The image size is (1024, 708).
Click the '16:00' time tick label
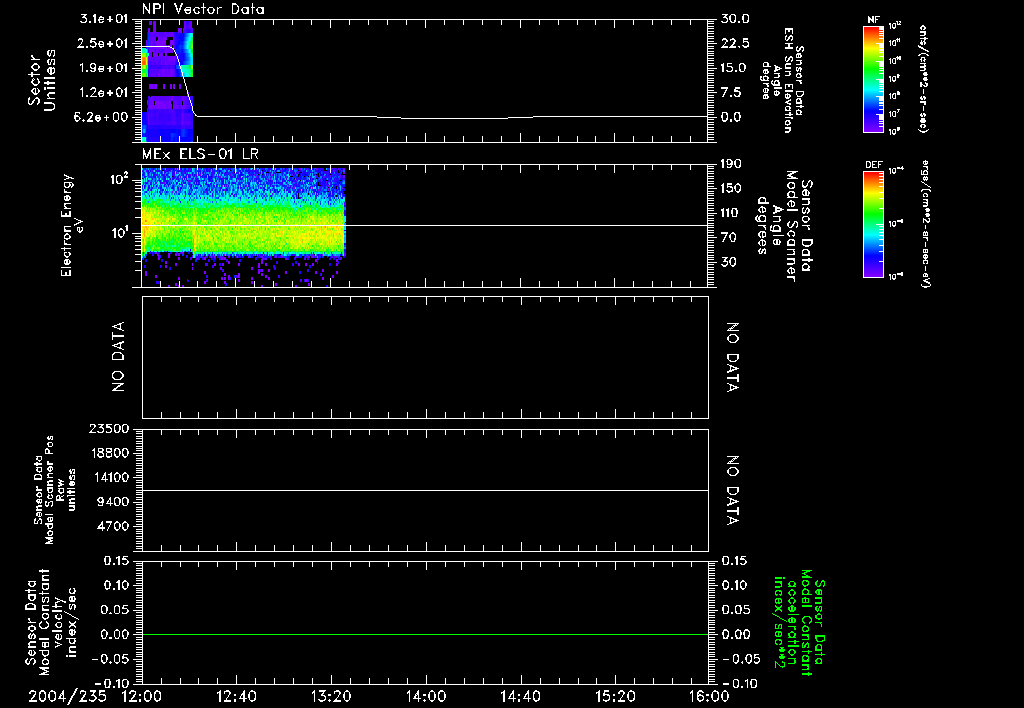[709, 696]
